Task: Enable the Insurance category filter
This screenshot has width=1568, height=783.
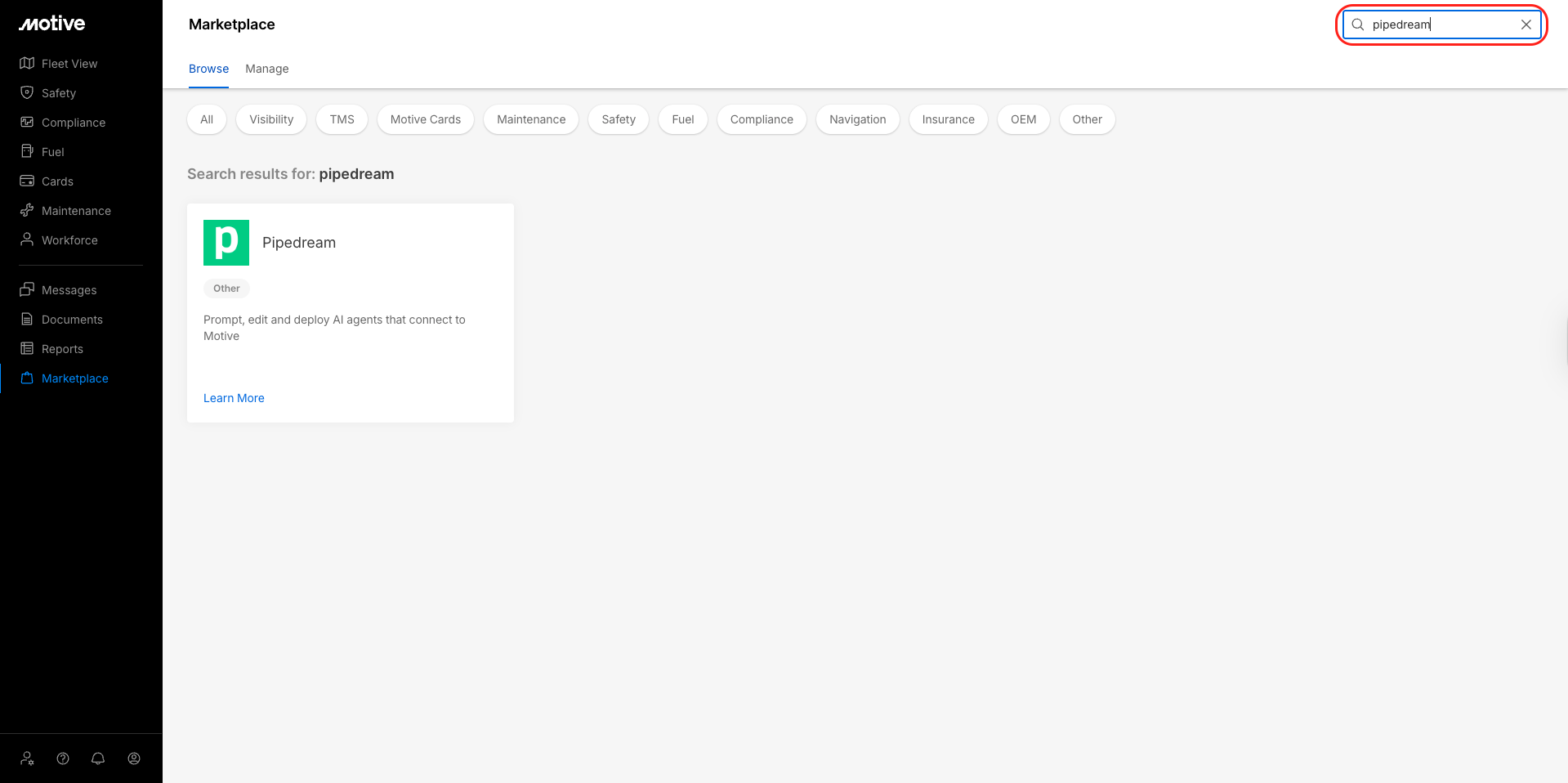Action: 948,119
